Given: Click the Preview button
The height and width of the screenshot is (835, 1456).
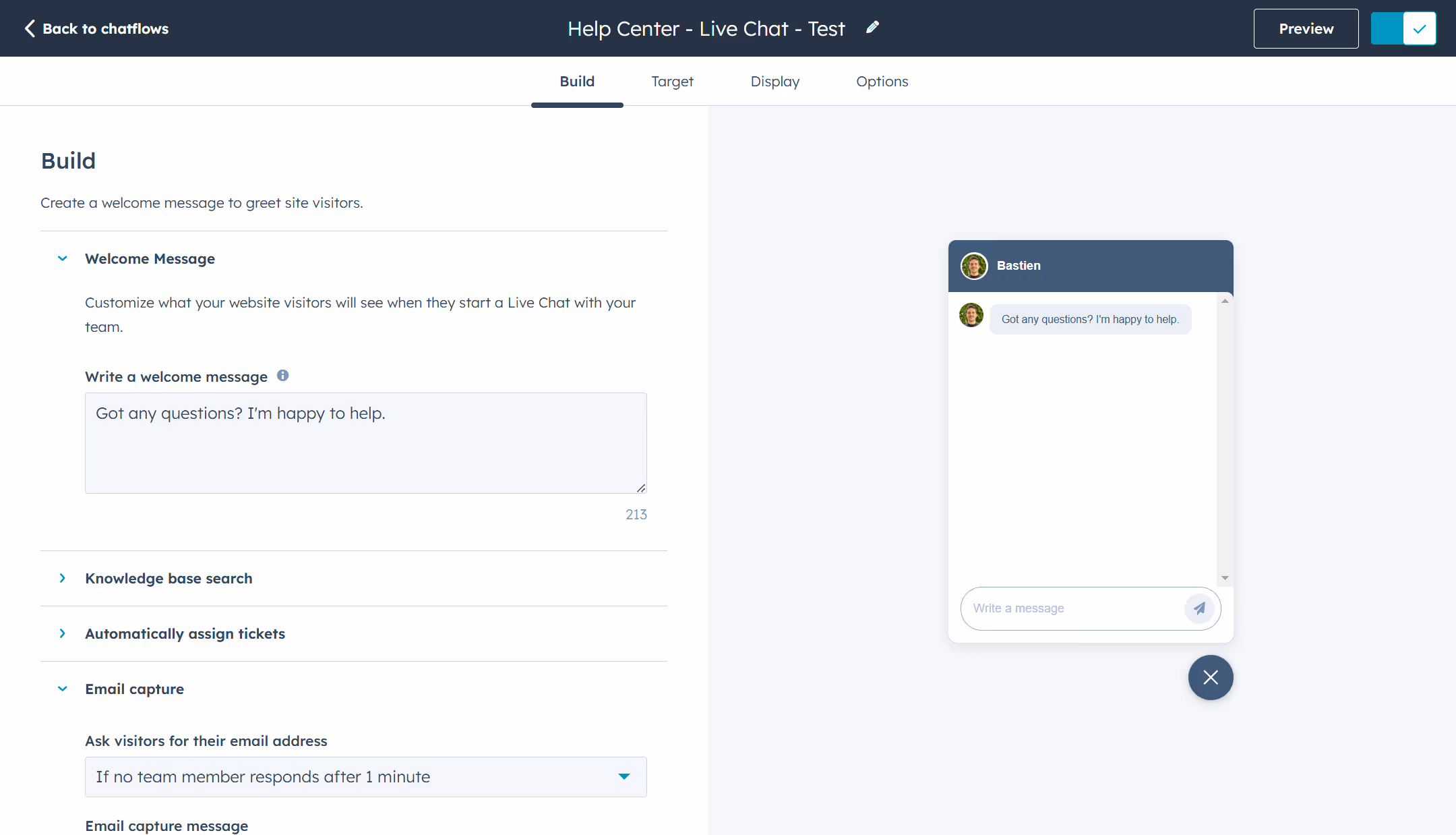Looking at the screenshot, I should [x=1306, y=28].
